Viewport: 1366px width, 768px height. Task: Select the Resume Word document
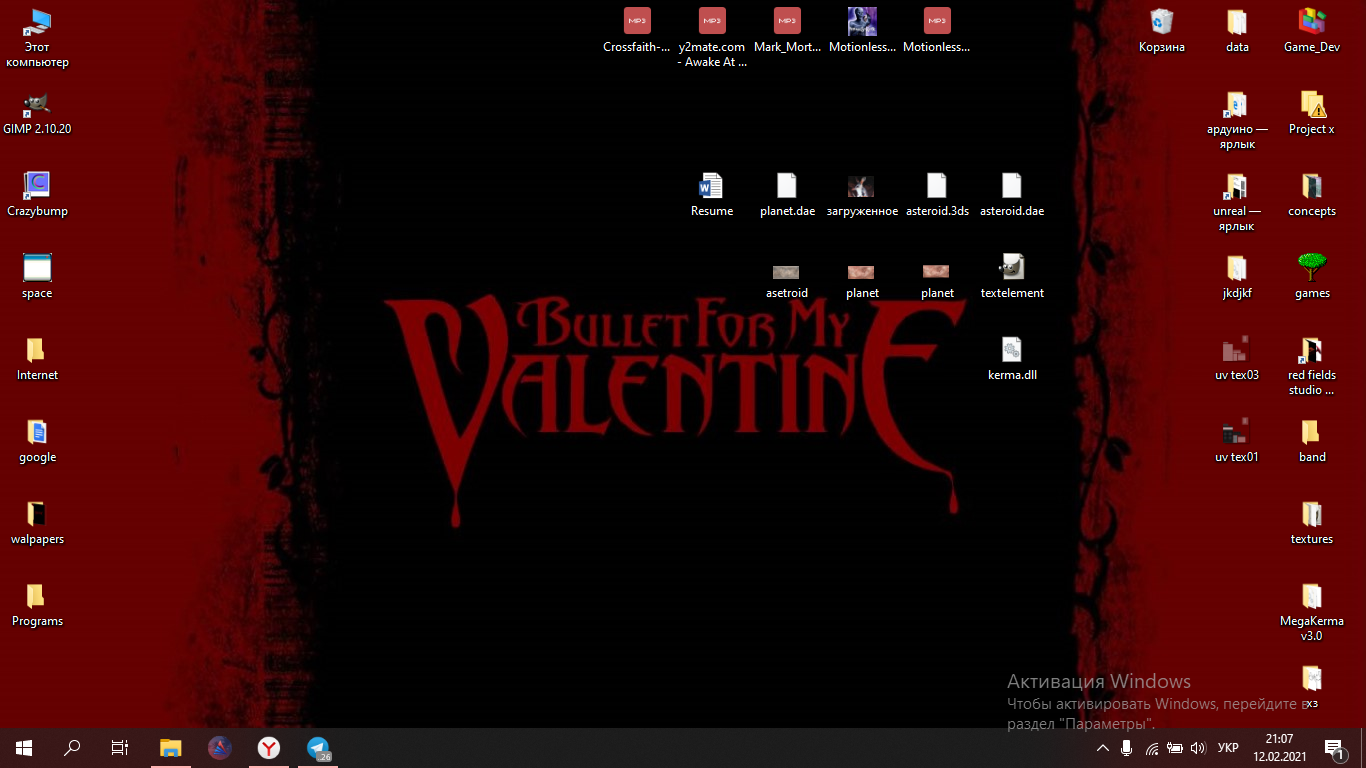click(711, 187)
